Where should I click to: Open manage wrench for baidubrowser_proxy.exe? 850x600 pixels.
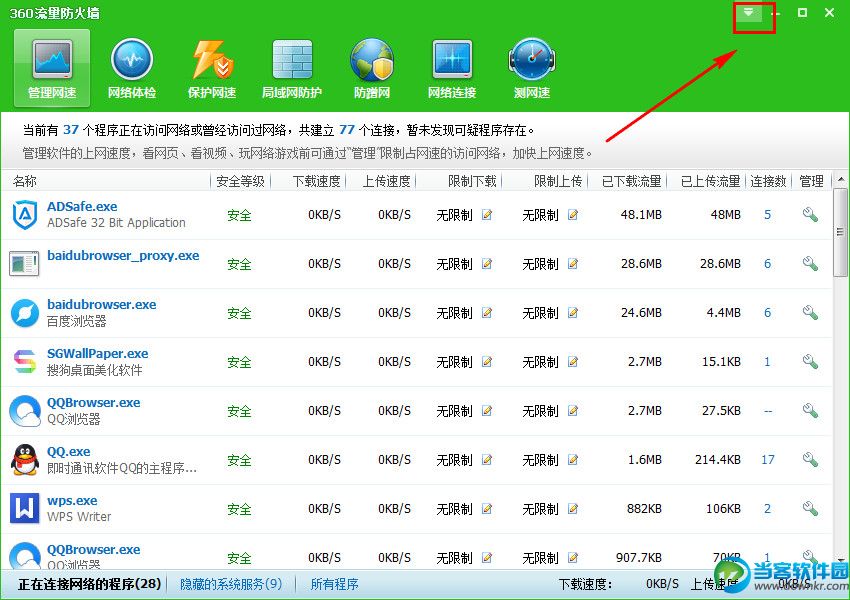coord(810,264)
